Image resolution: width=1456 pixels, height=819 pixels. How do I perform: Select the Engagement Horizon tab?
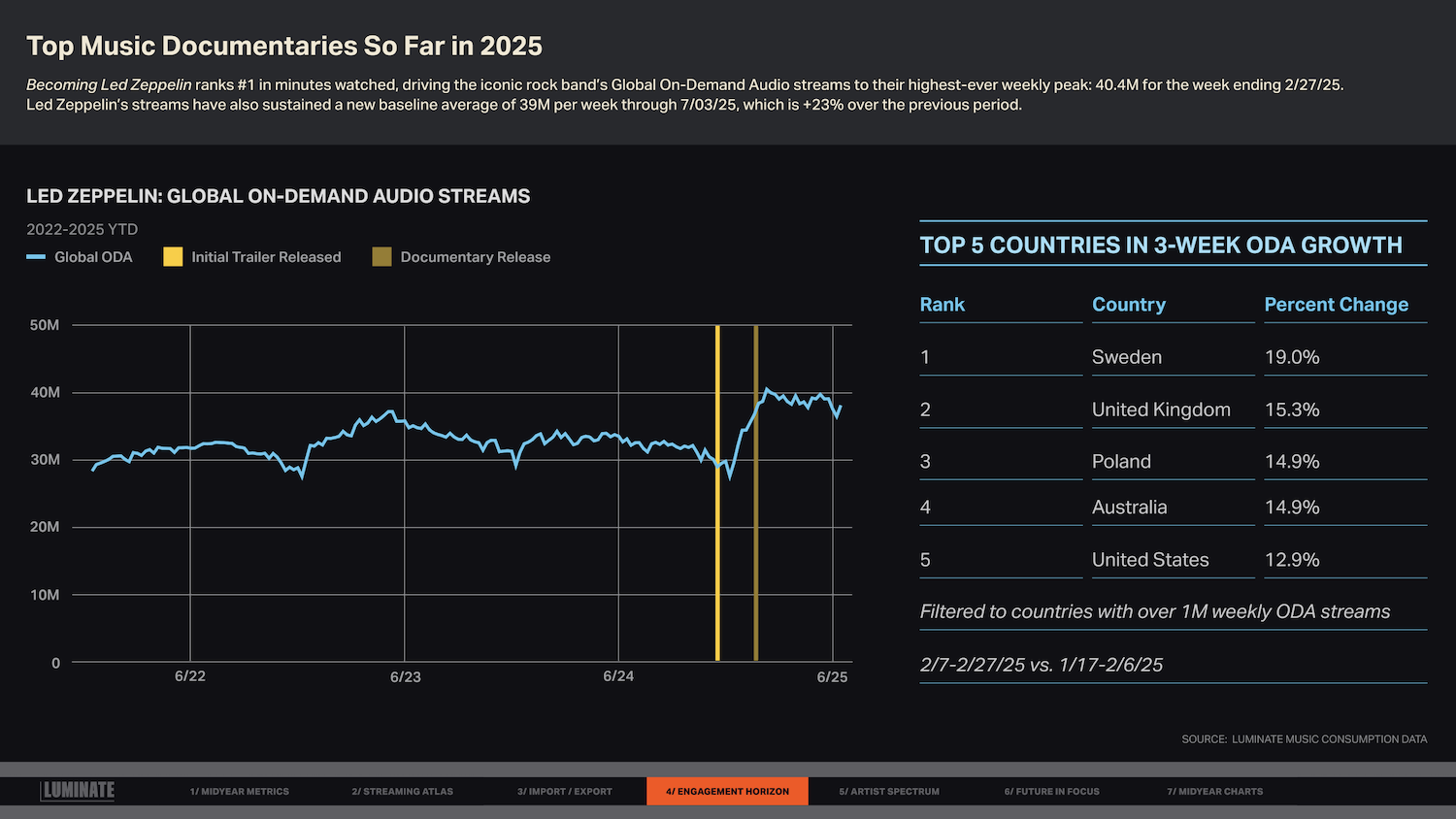point(727,791)
